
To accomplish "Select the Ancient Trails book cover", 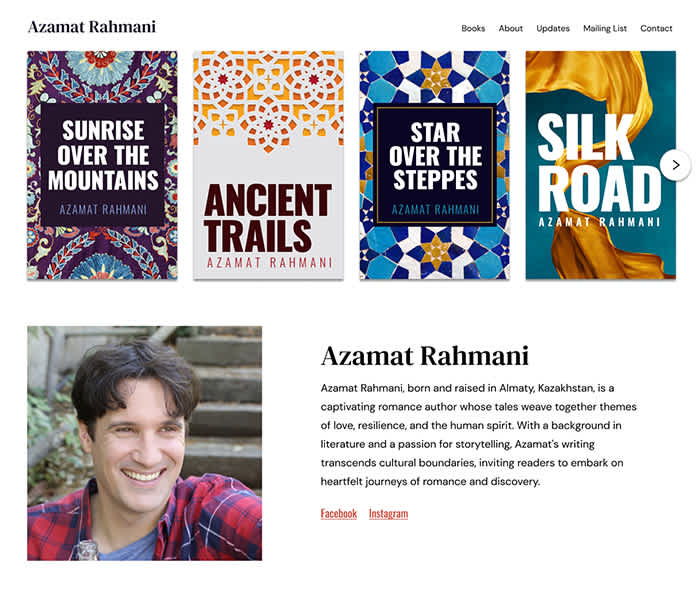I will [268, 165].
